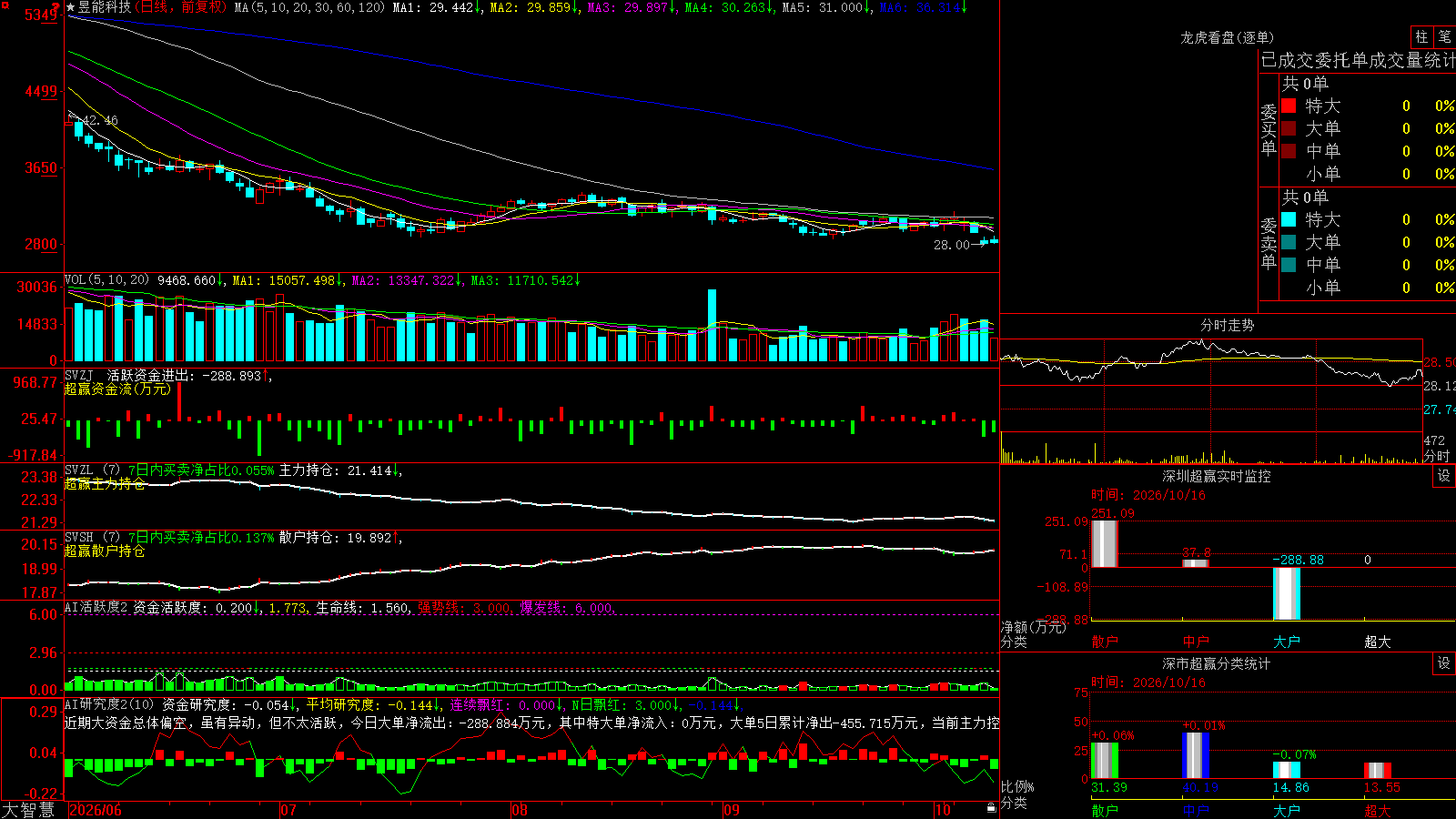Open 设 settings for 深圳超赢实时监控
Viewport: 1456px width, 819px height.
[1444, 476]
